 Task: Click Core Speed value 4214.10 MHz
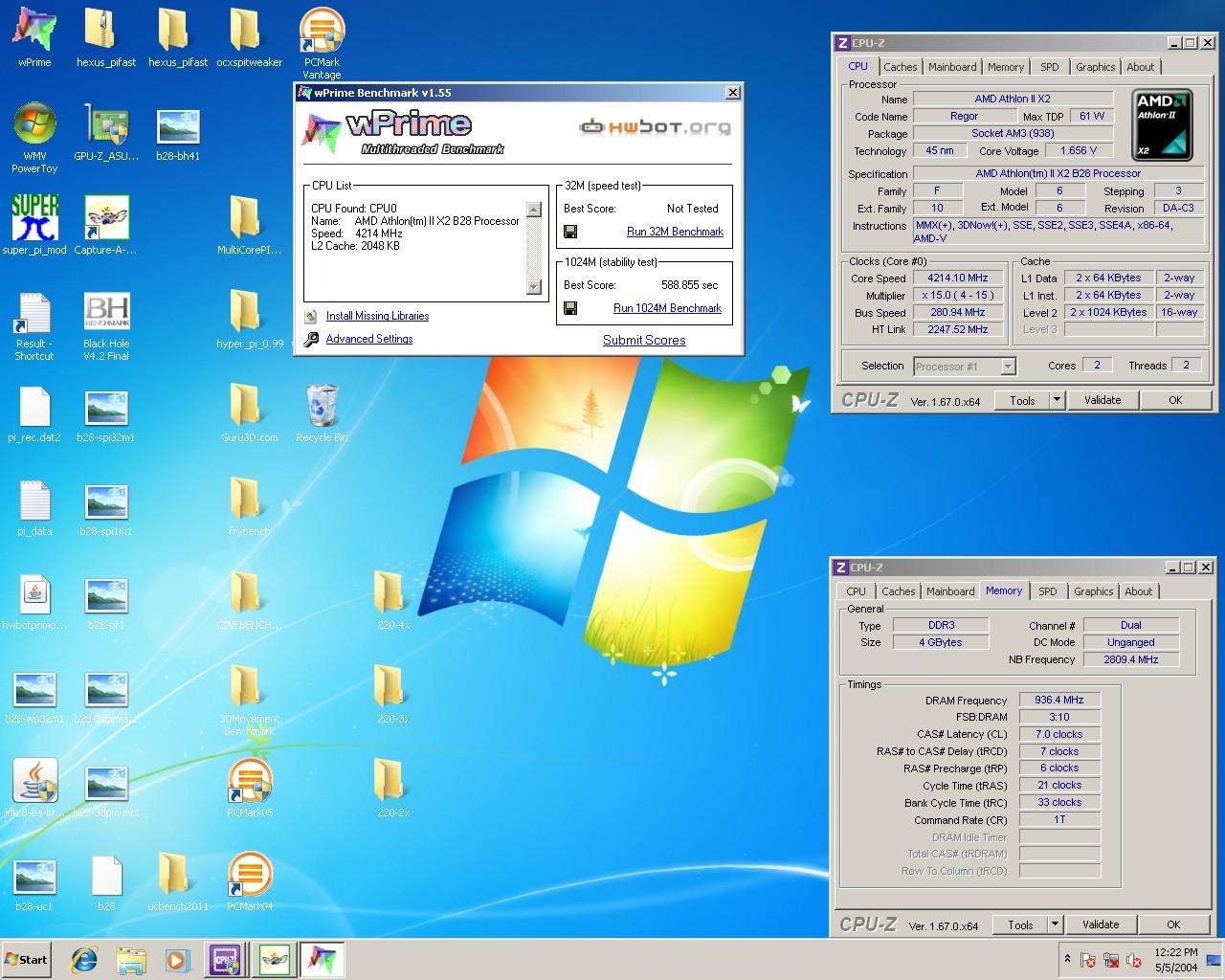958,278
